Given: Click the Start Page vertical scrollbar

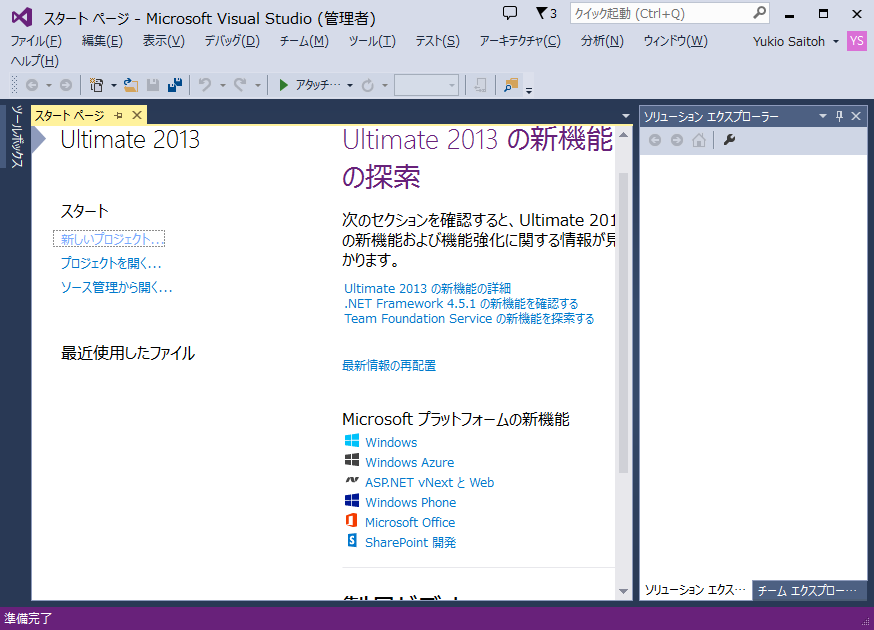Looking at the screenshot, I should 624,320.
